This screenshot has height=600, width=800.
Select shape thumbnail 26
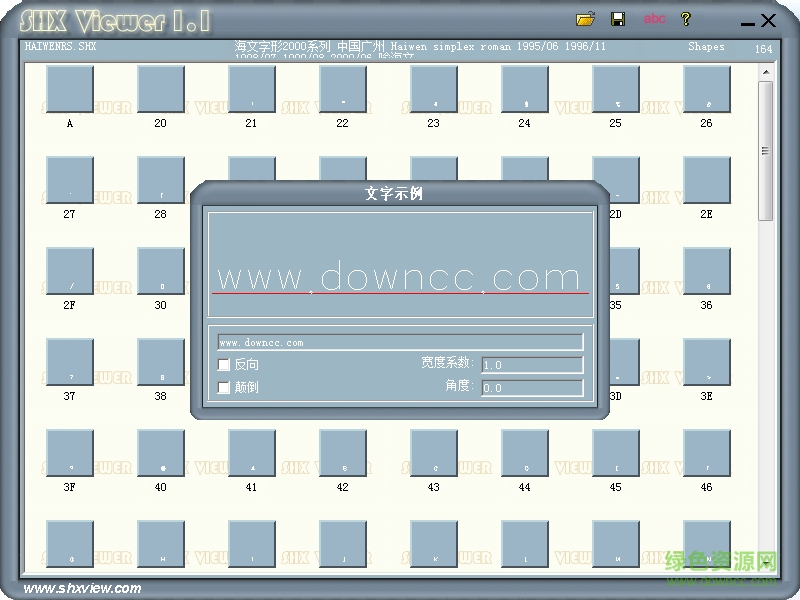(x=707, y=89)
